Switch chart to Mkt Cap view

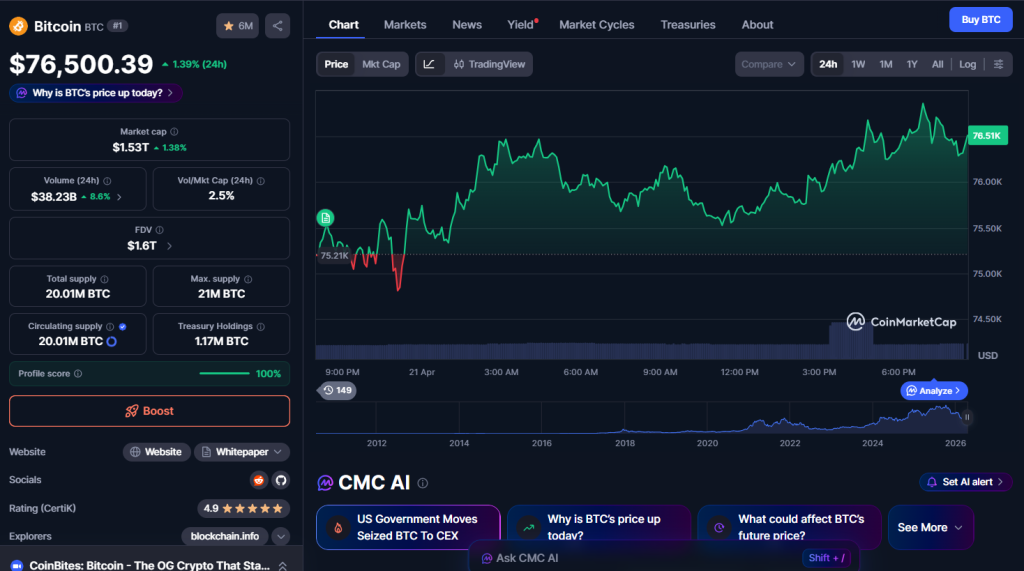(381, 64)
